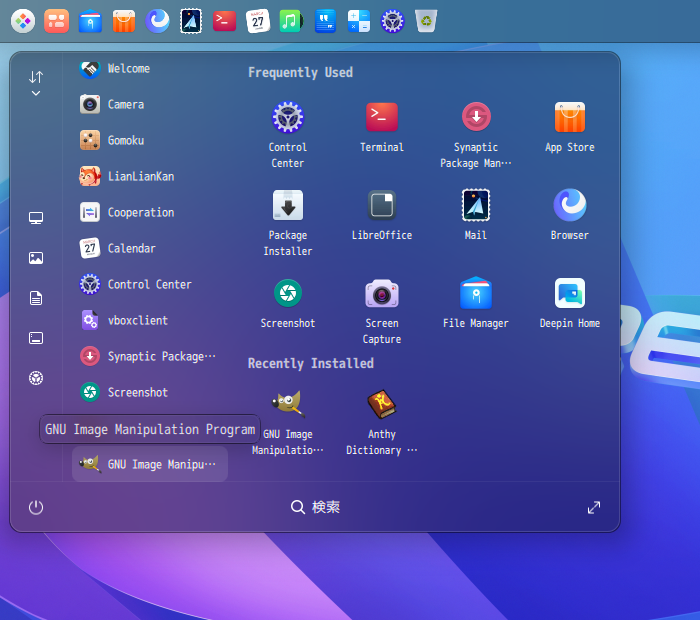Open Package Installer
Viewport: 700px width, 620px height.
(287, 206)
